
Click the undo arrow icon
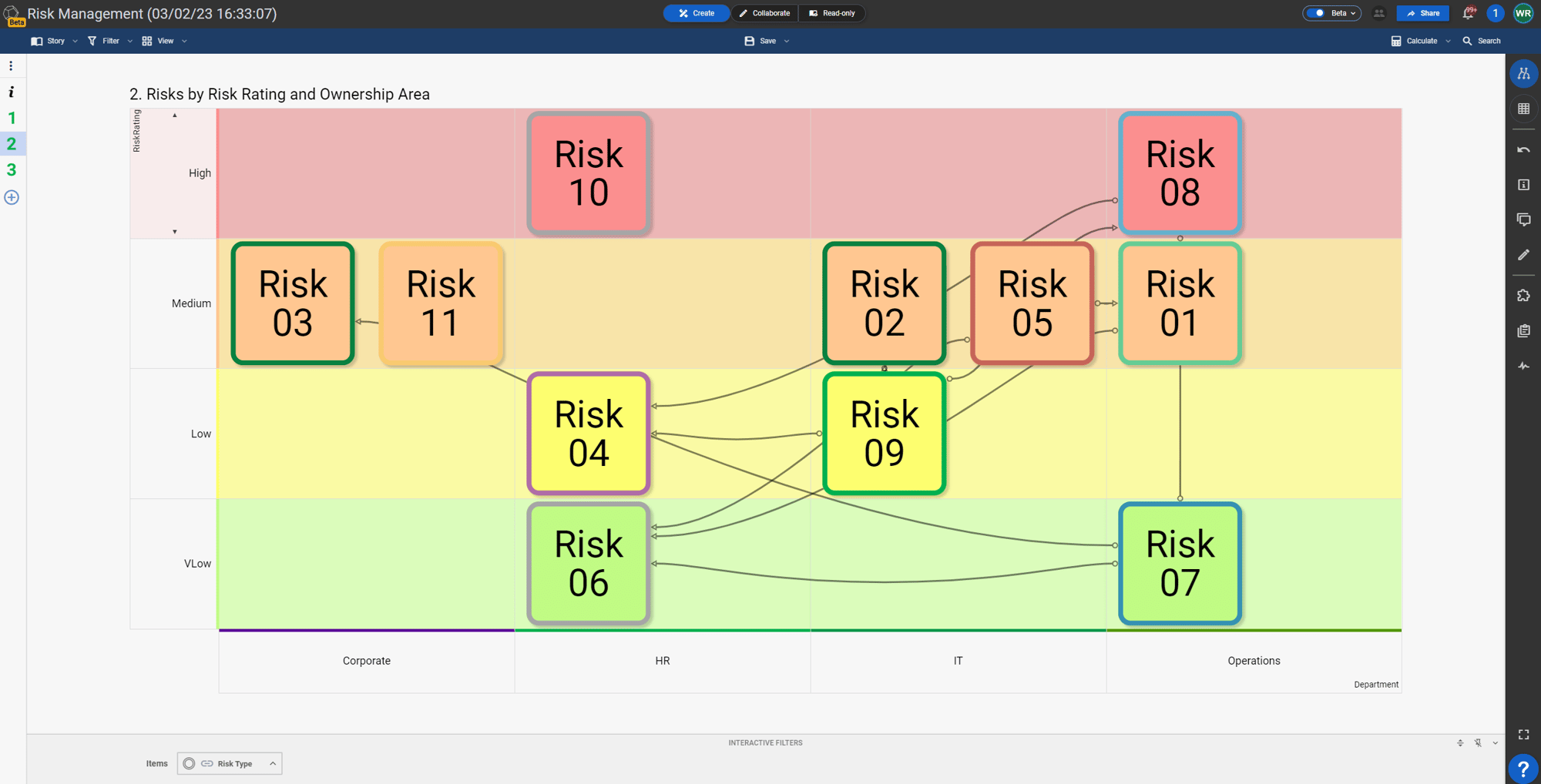[1523, 149]
